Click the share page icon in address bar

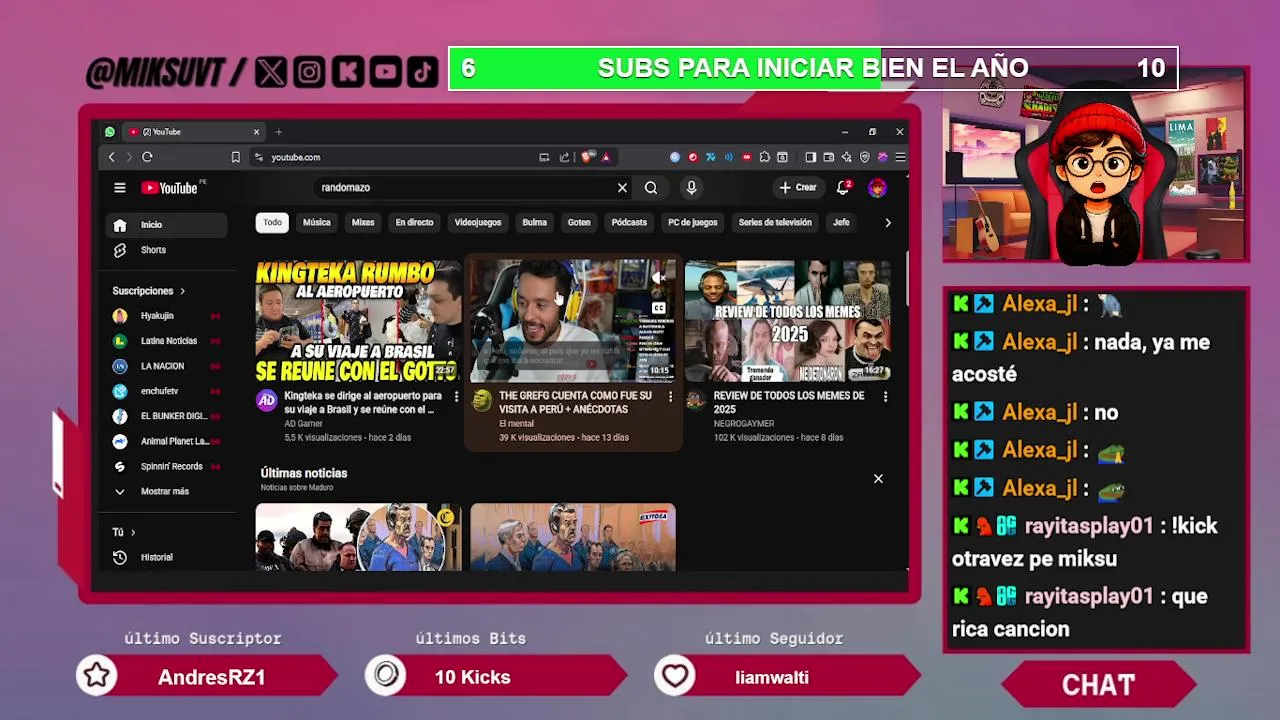[564, 157]
